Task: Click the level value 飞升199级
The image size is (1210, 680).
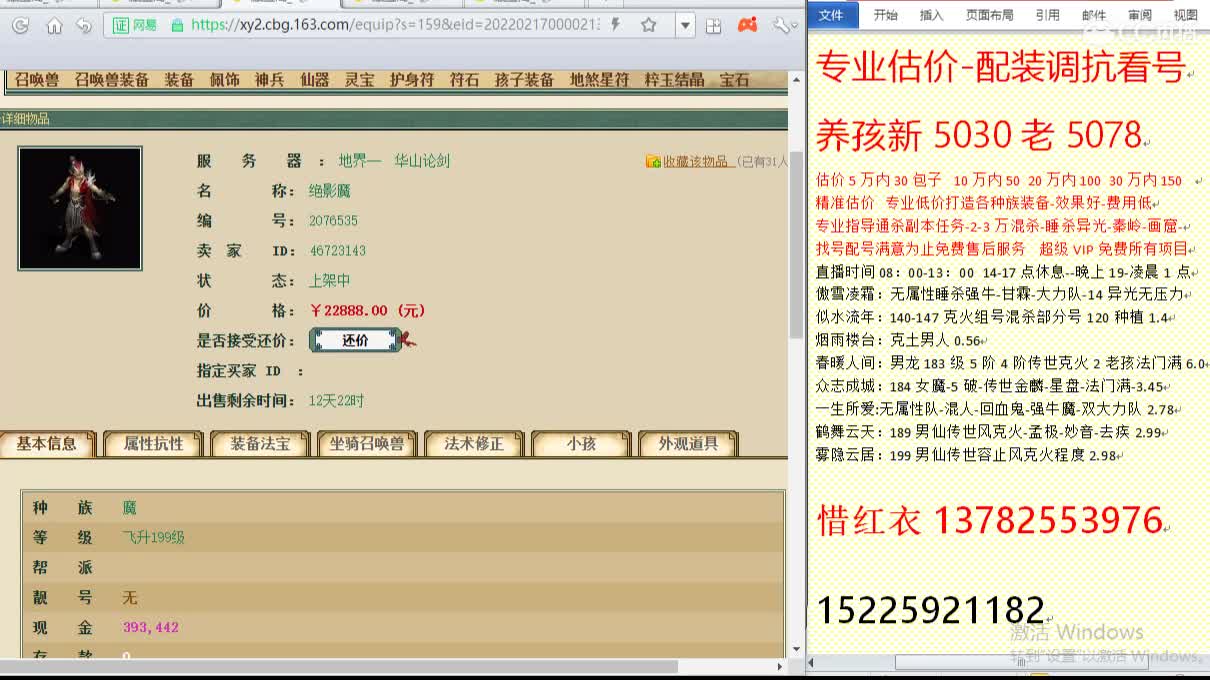Action: (x=154, y=538)
